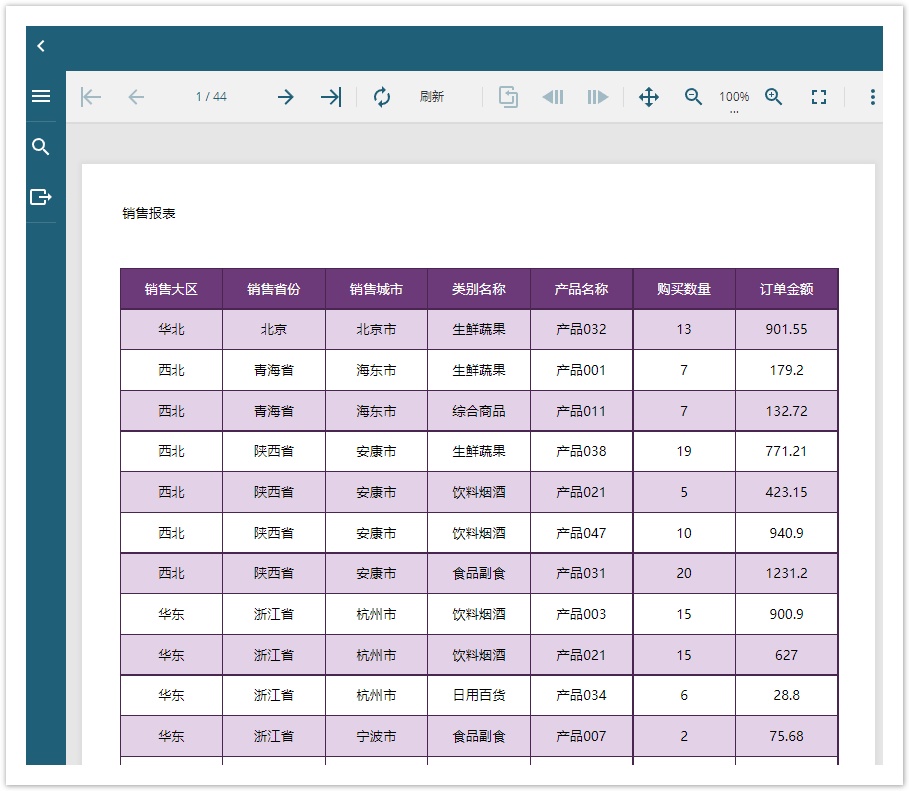The height and width of the screenshot is (791, 909).
Task: Click the 北京 province cell
Action: [x=274, y=329]
